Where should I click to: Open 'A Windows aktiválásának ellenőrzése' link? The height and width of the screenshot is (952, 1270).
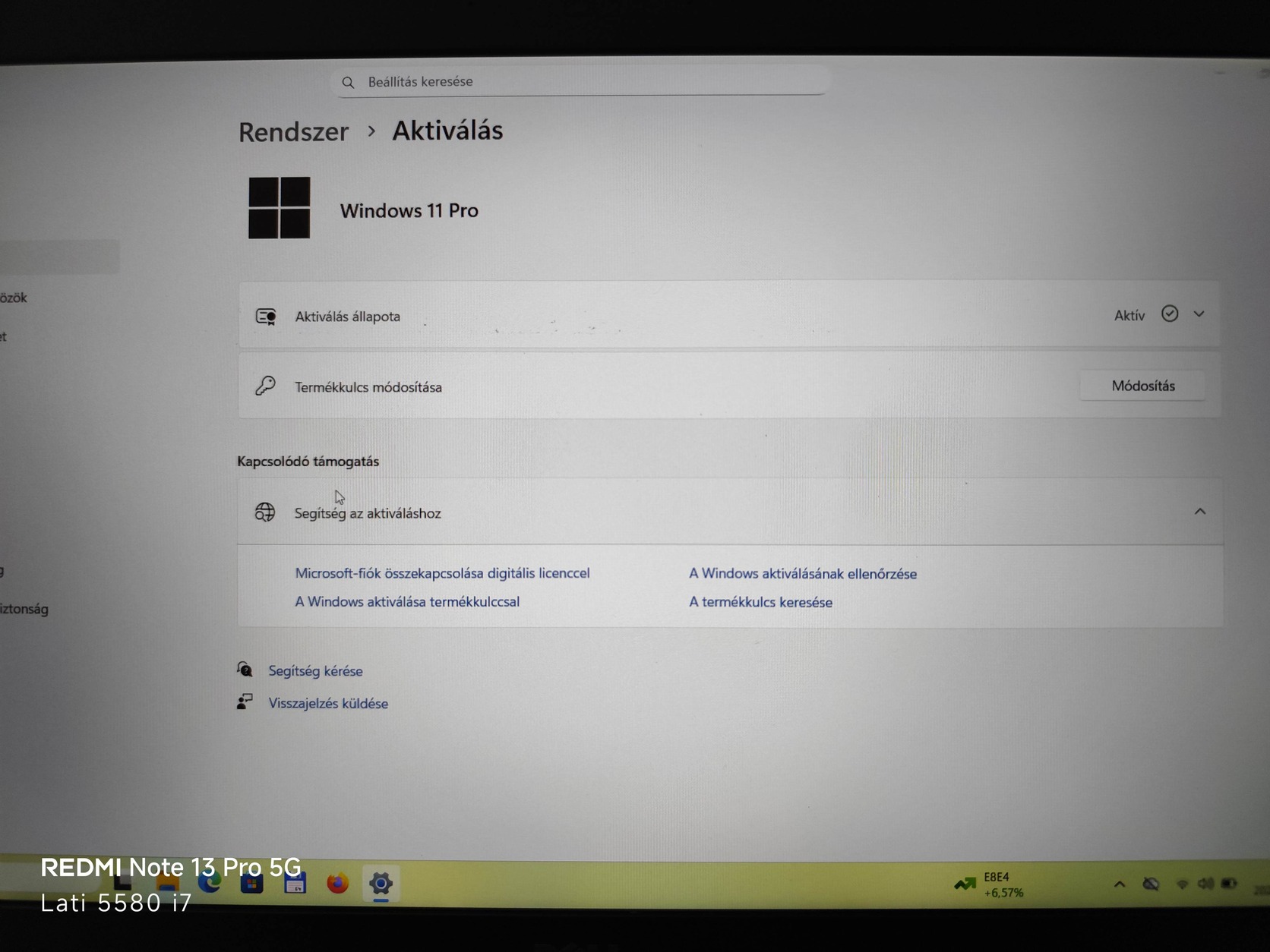point(803,574)
